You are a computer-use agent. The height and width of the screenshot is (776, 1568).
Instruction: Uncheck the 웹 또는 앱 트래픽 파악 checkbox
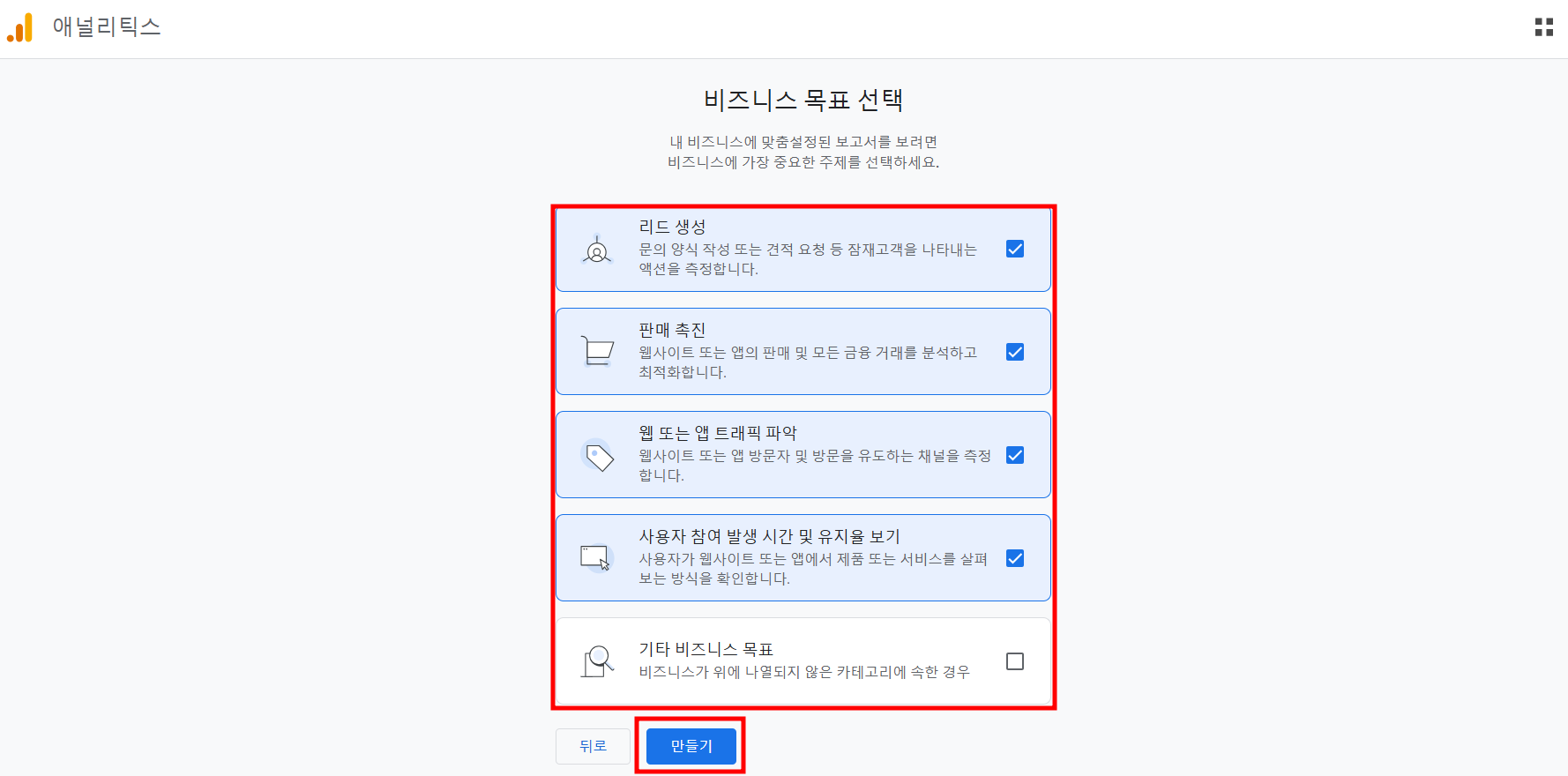1015,455
